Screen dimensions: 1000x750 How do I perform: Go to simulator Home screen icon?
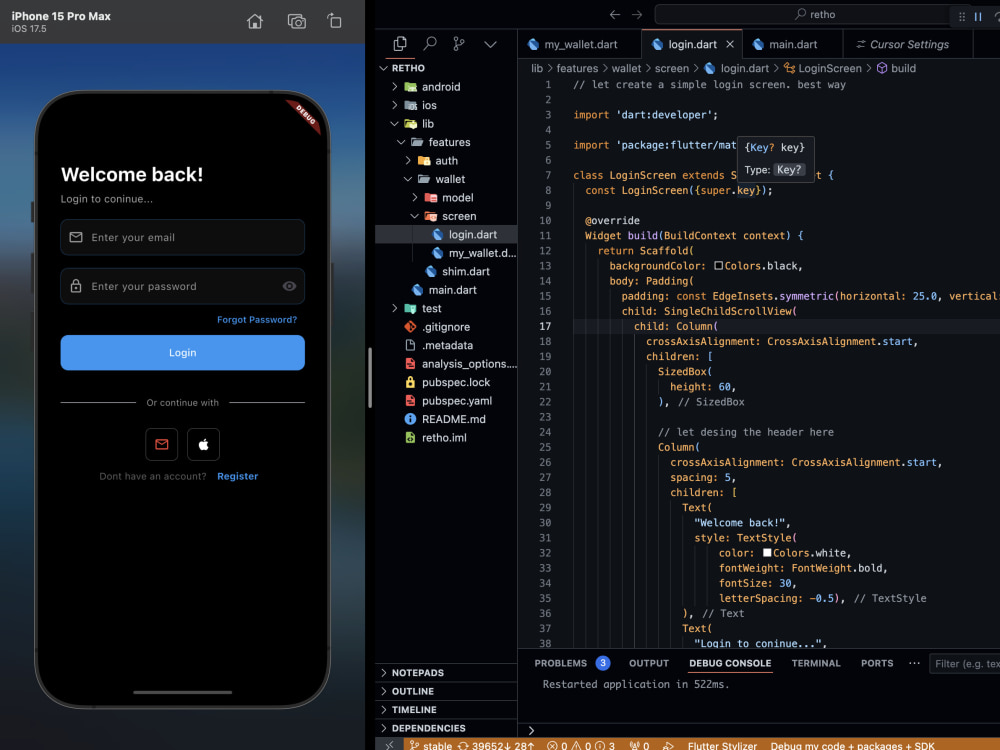(254, 22)
